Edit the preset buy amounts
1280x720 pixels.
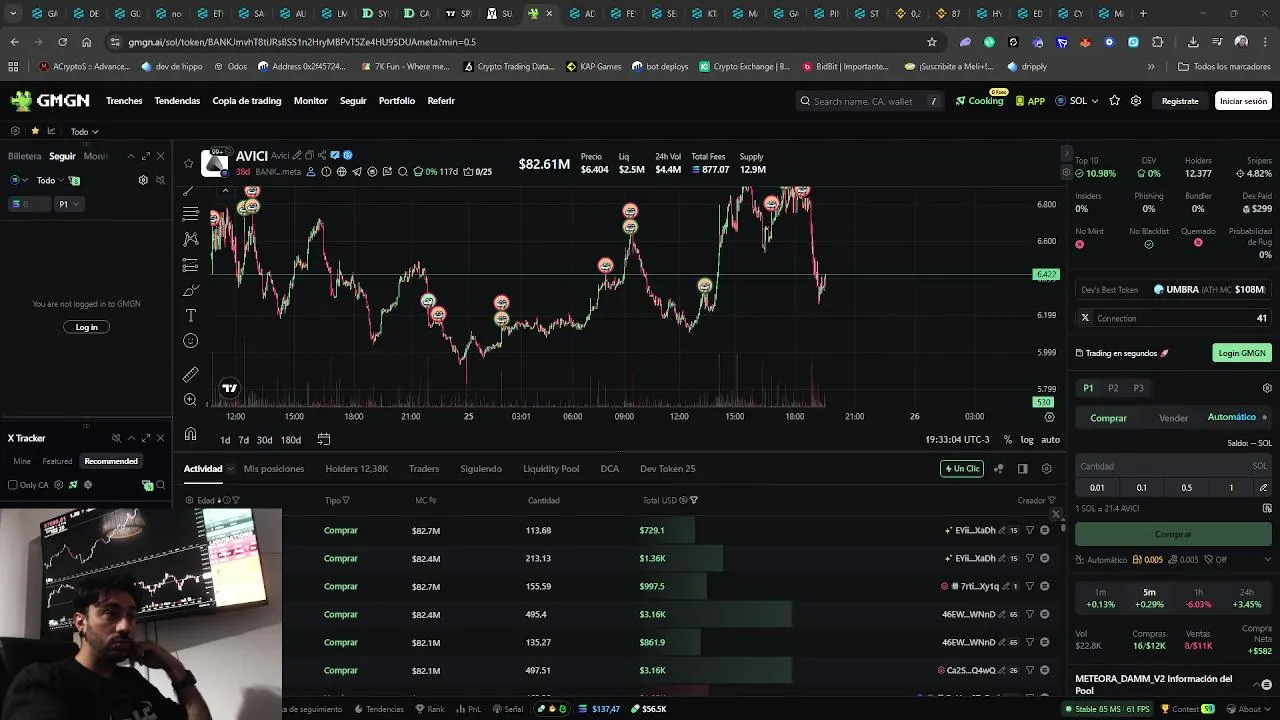(1263, 487)
